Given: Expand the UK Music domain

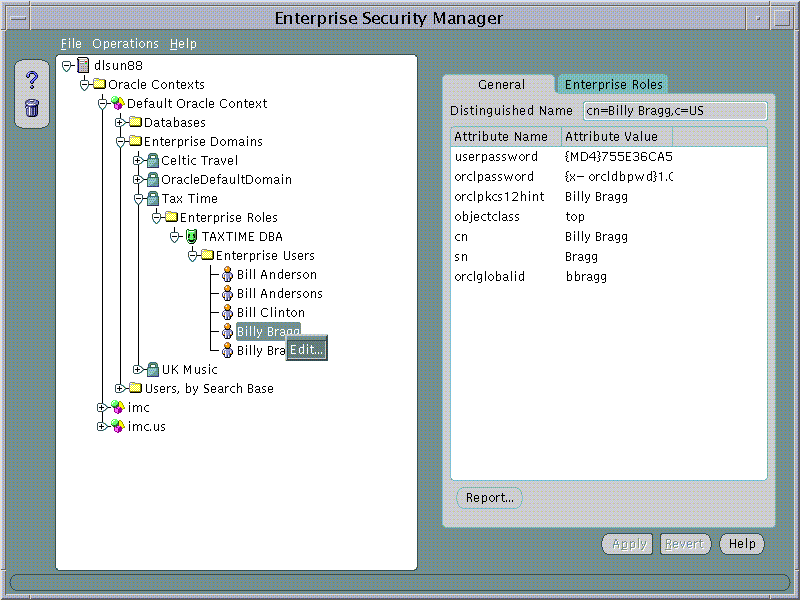Looking at the screenshot, I should (x=137, y=369).
